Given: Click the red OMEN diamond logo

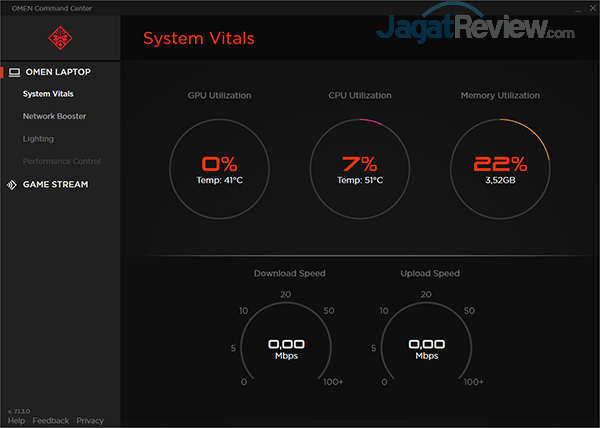Looking at the screenshot, I should coord(60,38).
